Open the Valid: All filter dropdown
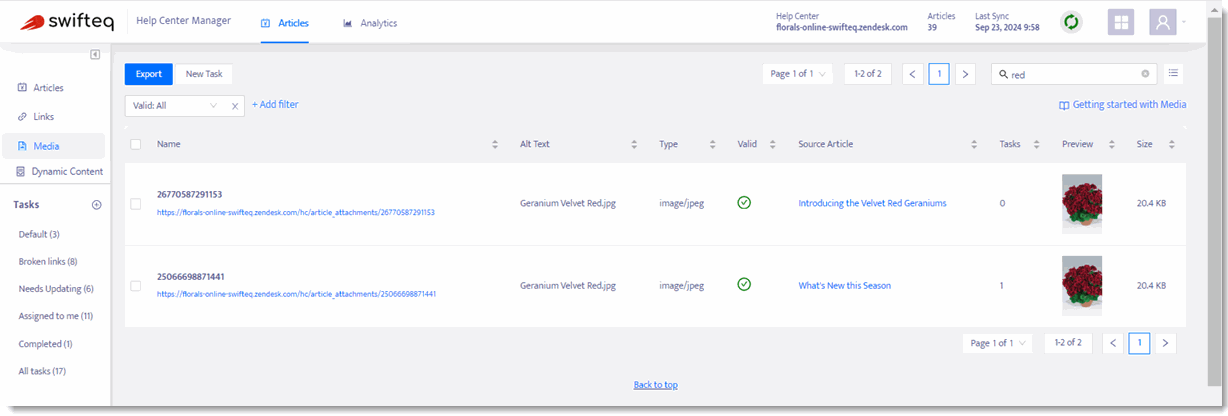Screen dimensions: 1228x416 (x=175, y=105)
